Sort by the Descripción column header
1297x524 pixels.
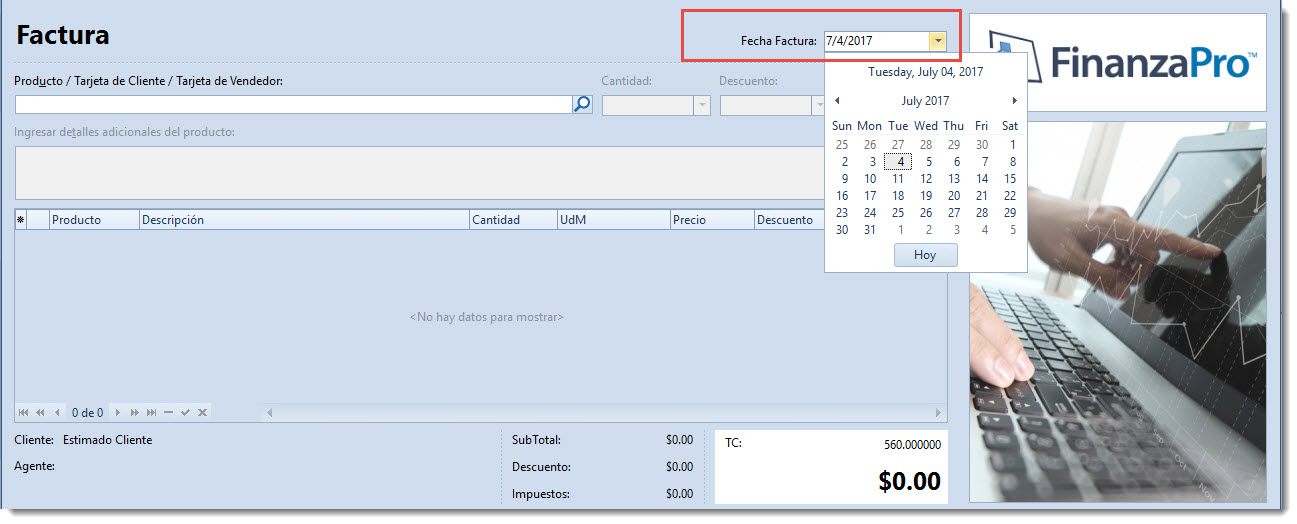tap(304, 220)
